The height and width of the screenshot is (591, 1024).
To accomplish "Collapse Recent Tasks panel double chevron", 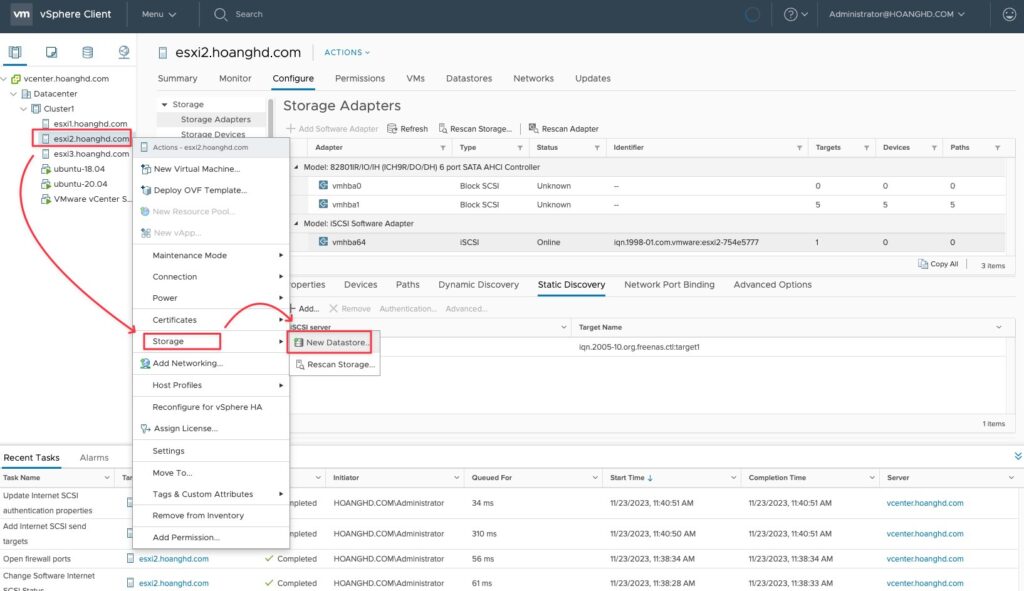I will tap(1017, 456).
